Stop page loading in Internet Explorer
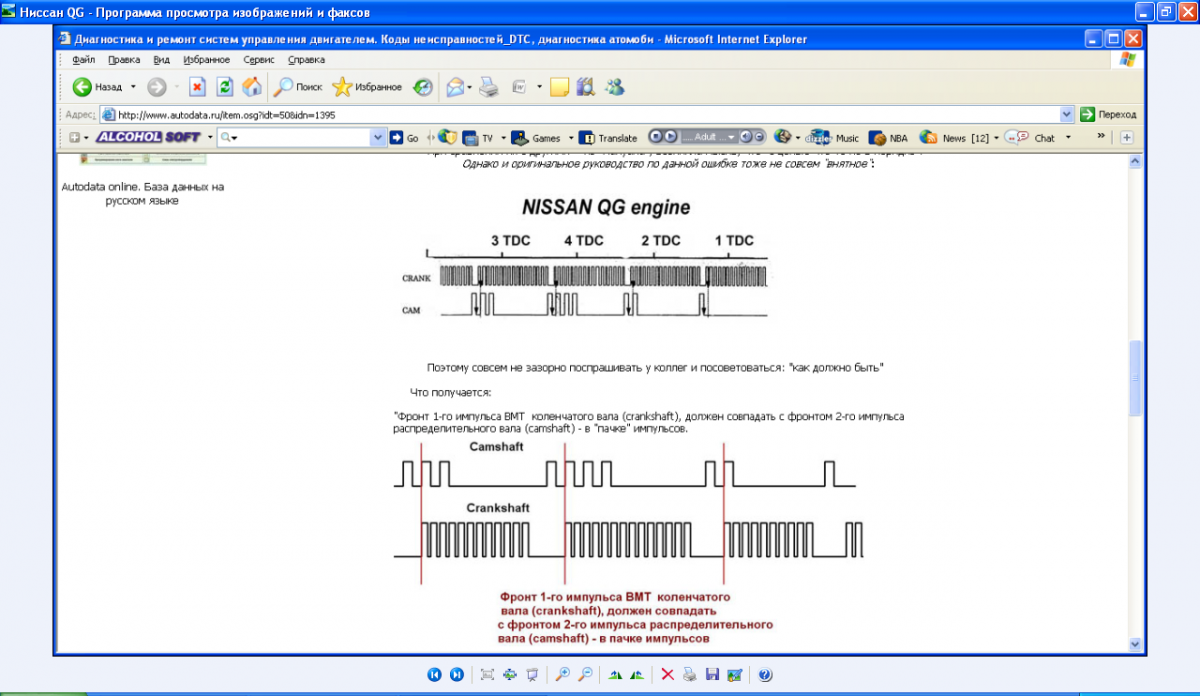The width and height of the screenshot is (1200, 696). [x=197, y=87]
